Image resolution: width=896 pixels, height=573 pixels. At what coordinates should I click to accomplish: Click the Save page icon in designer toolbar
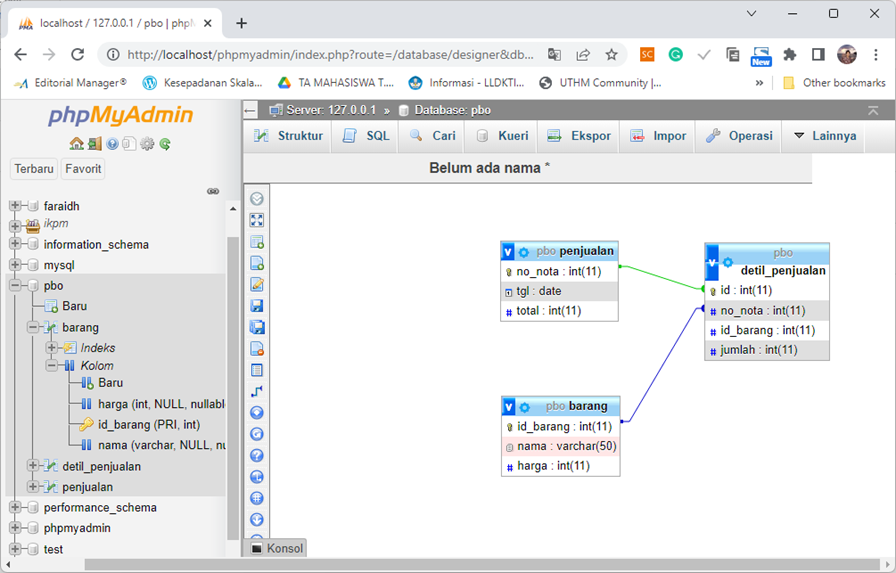[x=257, y=306]
